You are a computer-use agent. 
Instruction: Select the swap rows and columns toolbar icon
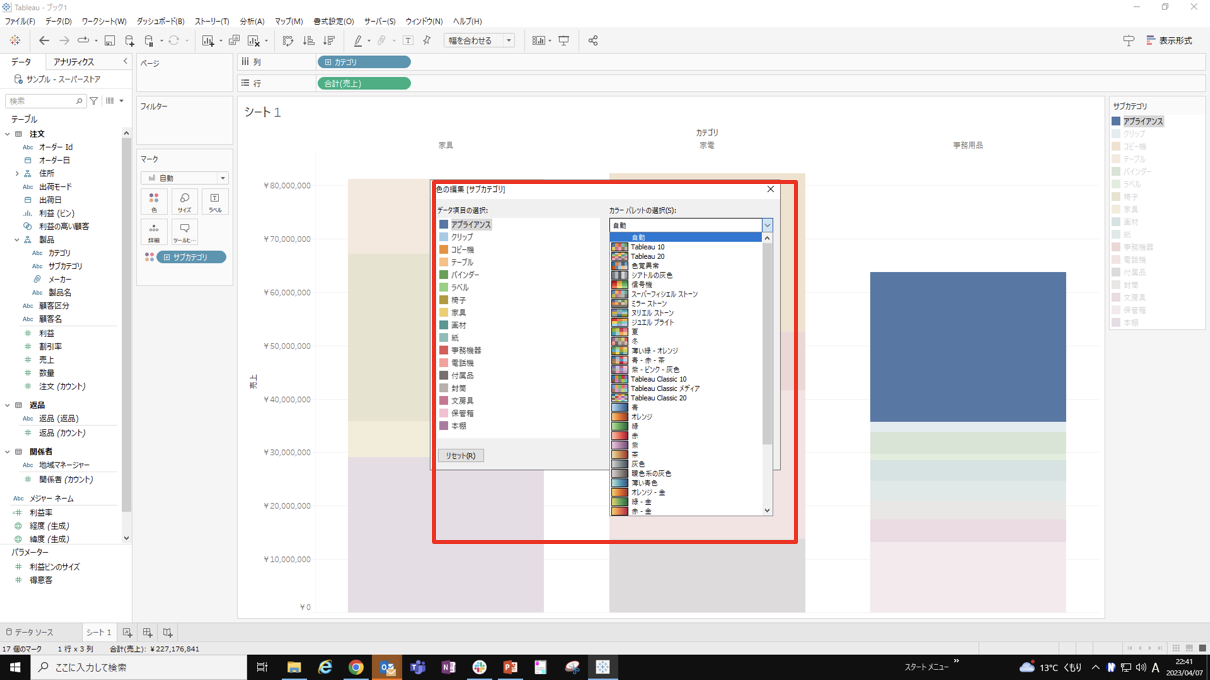pyautogui.click(x=287, y=40)
